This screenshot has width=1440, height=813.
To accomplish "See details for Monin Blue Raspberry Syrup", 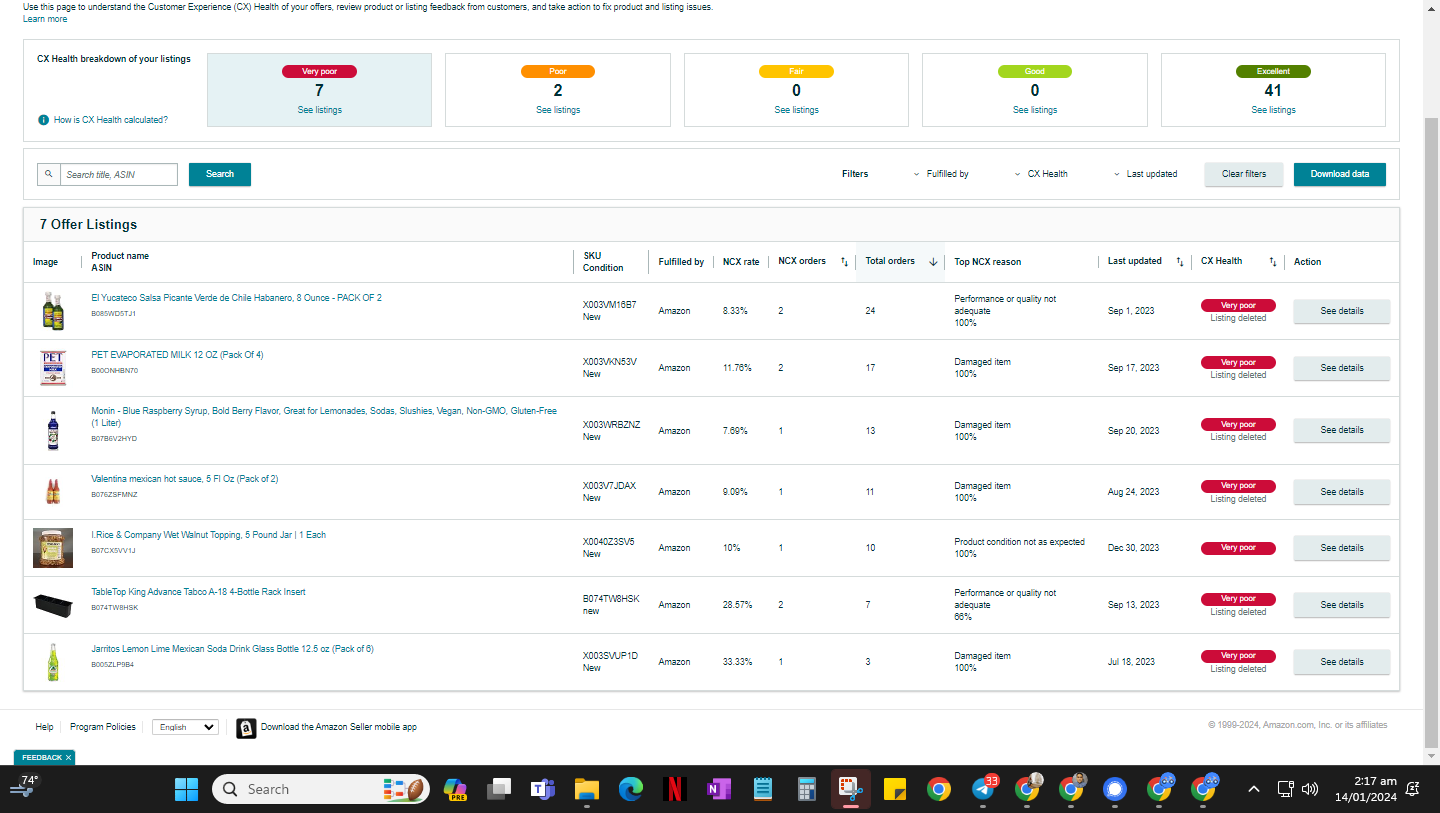I will pos(1342,430).
